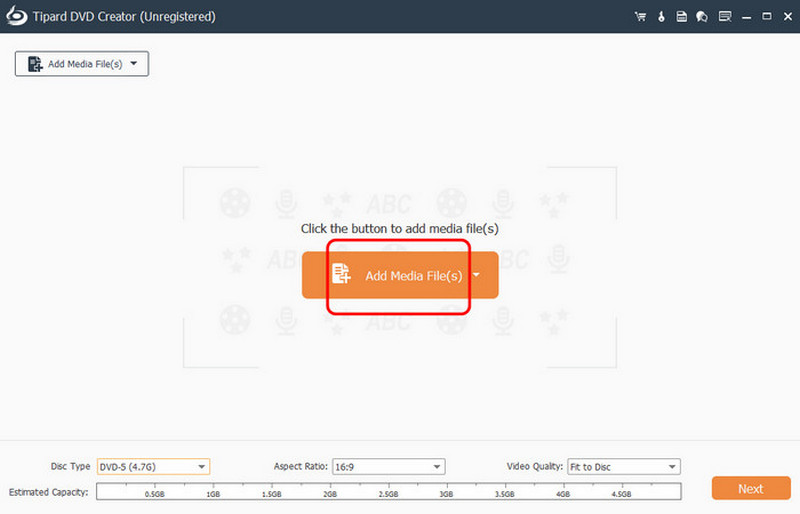Click the Disc Type label
Image resolution: width=800 pixels, height=514 pixels.
pyautogui.click(x=70, y=467)
